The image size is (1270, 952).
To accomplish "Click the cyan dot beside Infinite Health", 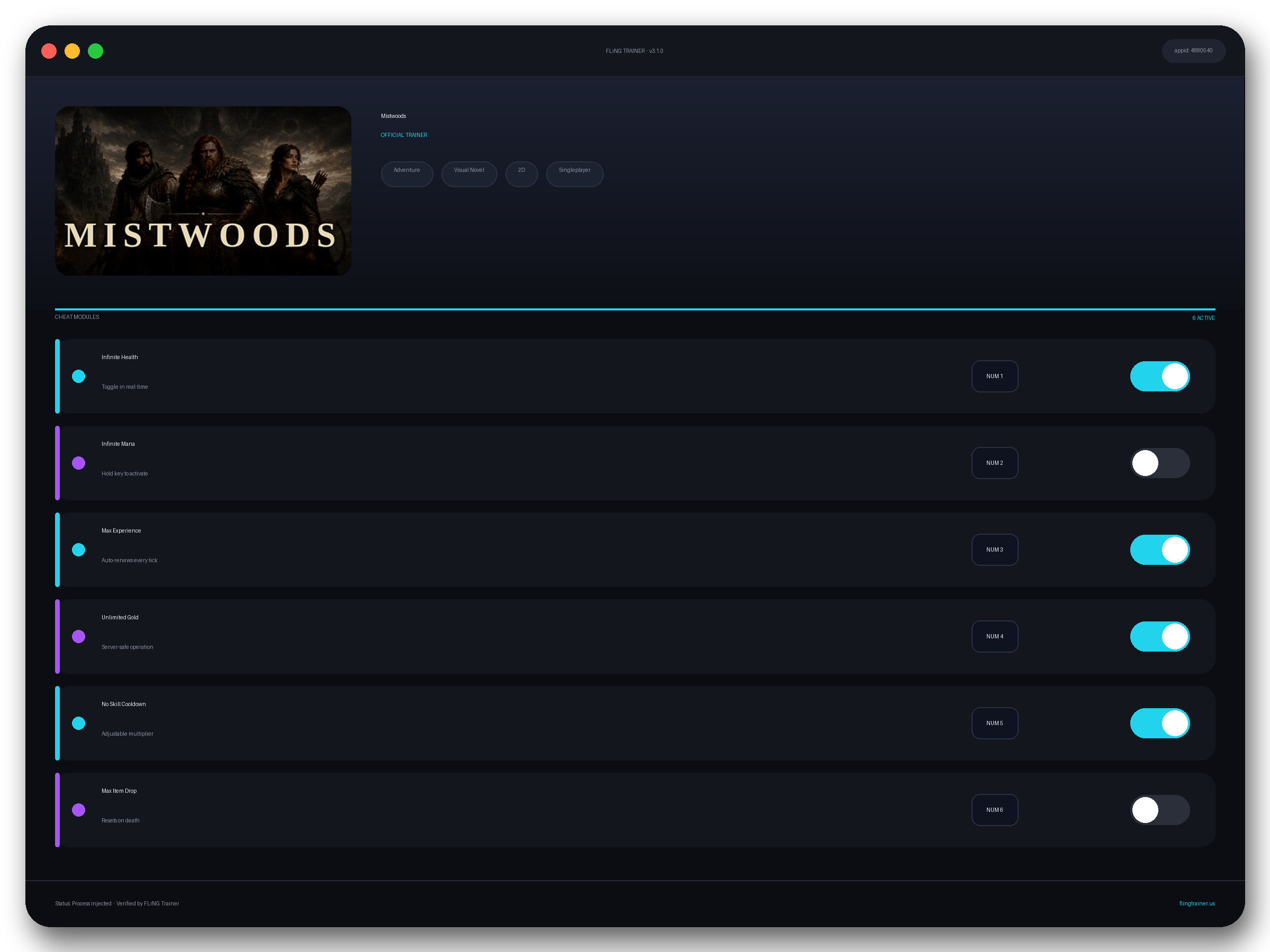I will pos(79,377).
